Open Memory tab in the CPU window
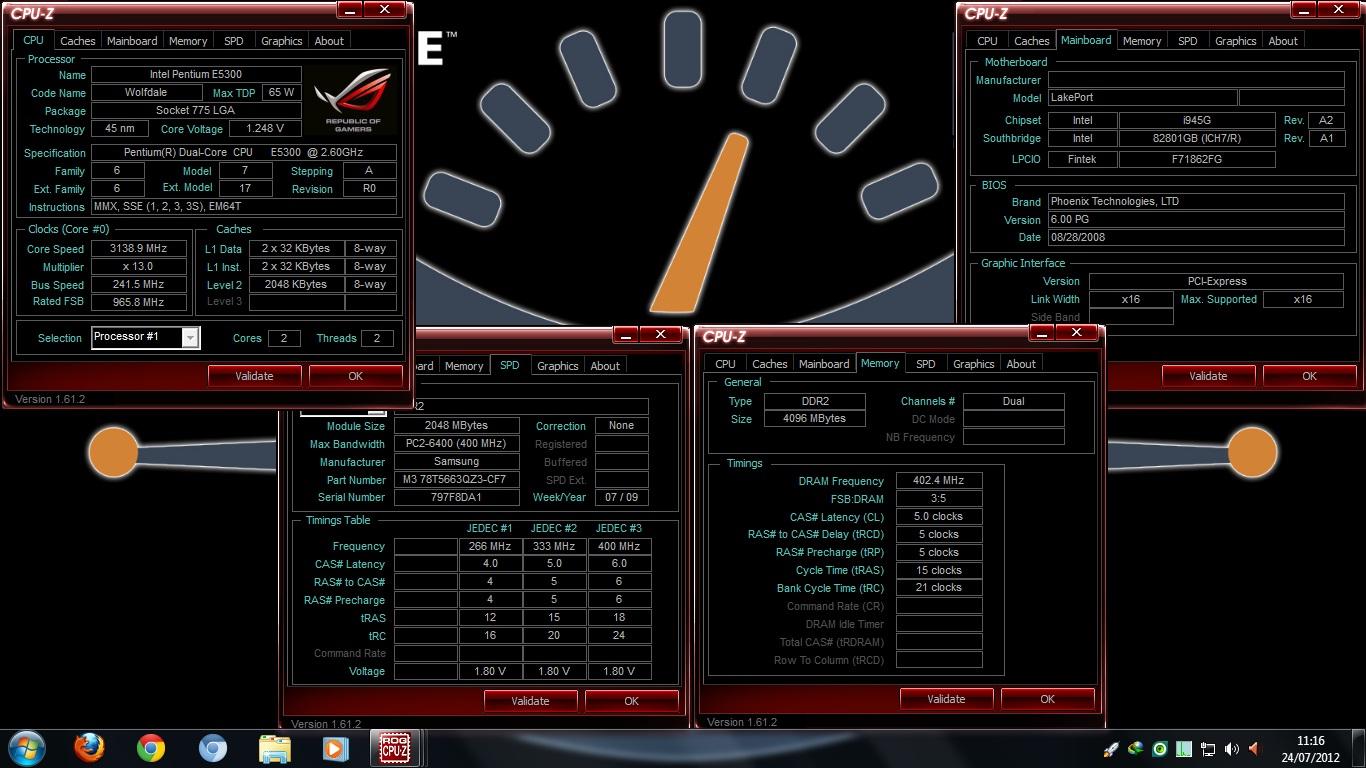The image size is (1366, 768). 188,41
